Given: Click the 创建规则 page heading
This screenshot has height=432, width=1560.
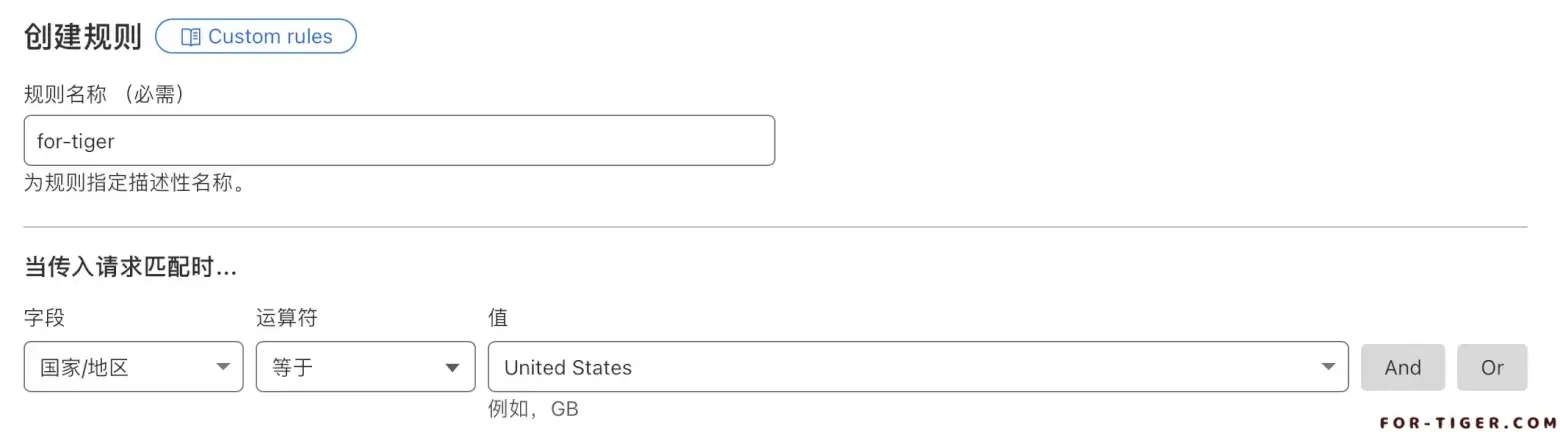Looking at the screenshot, I should coord(83,37).
